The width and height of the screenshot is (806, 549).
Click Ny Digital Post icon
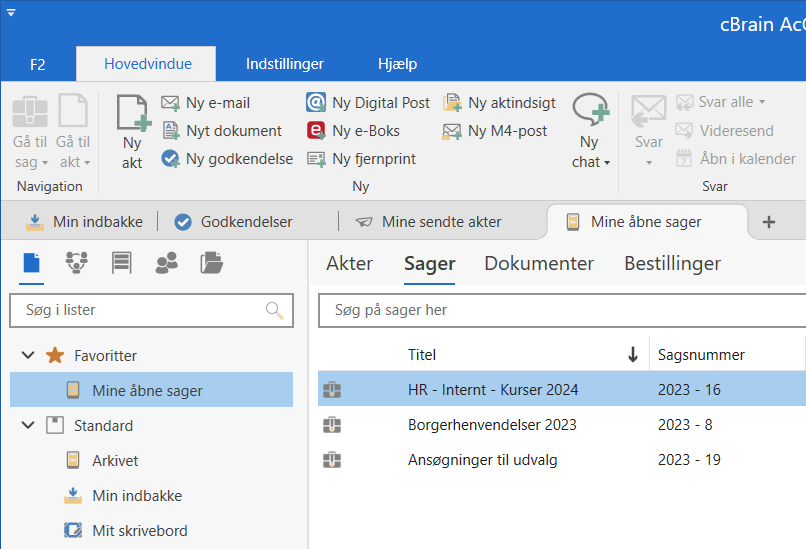[x=316, y=103]
